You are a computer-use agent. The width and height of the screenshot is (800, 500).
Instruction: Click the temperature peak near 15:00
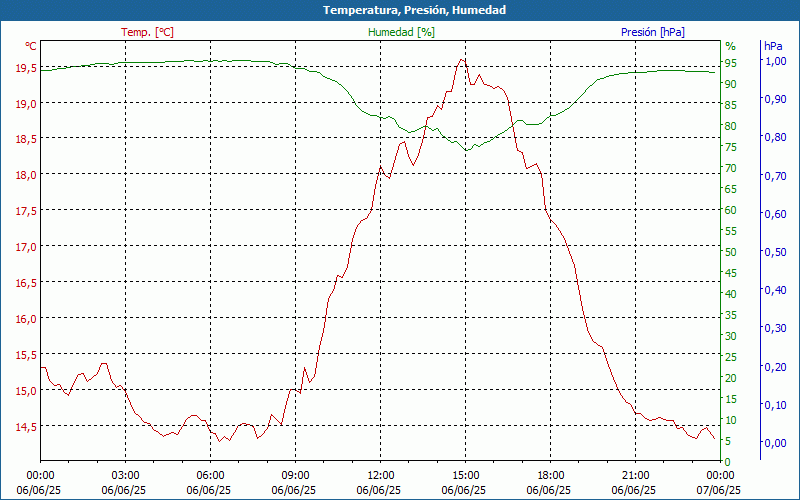(x=462, y=60)
